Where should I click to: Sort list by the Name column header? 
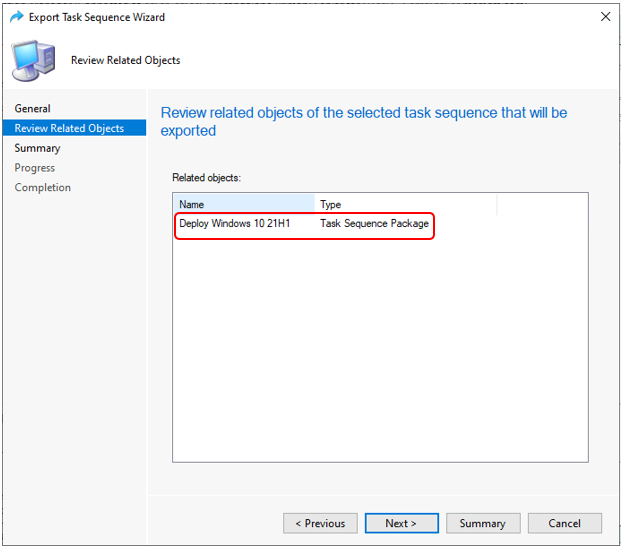[x=244, y=204]
